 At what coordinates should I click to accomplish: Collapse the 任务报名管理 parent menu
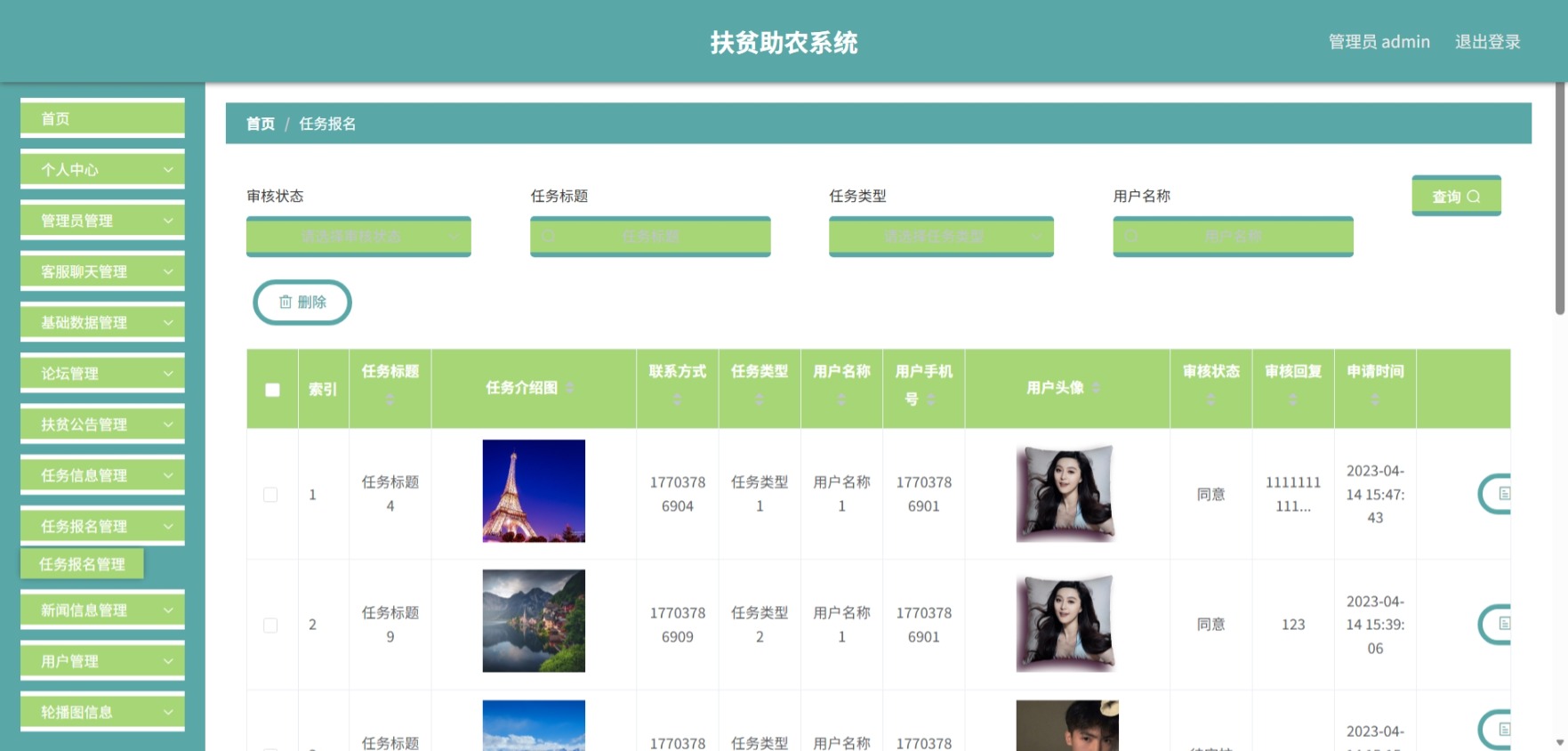point(102,526)
